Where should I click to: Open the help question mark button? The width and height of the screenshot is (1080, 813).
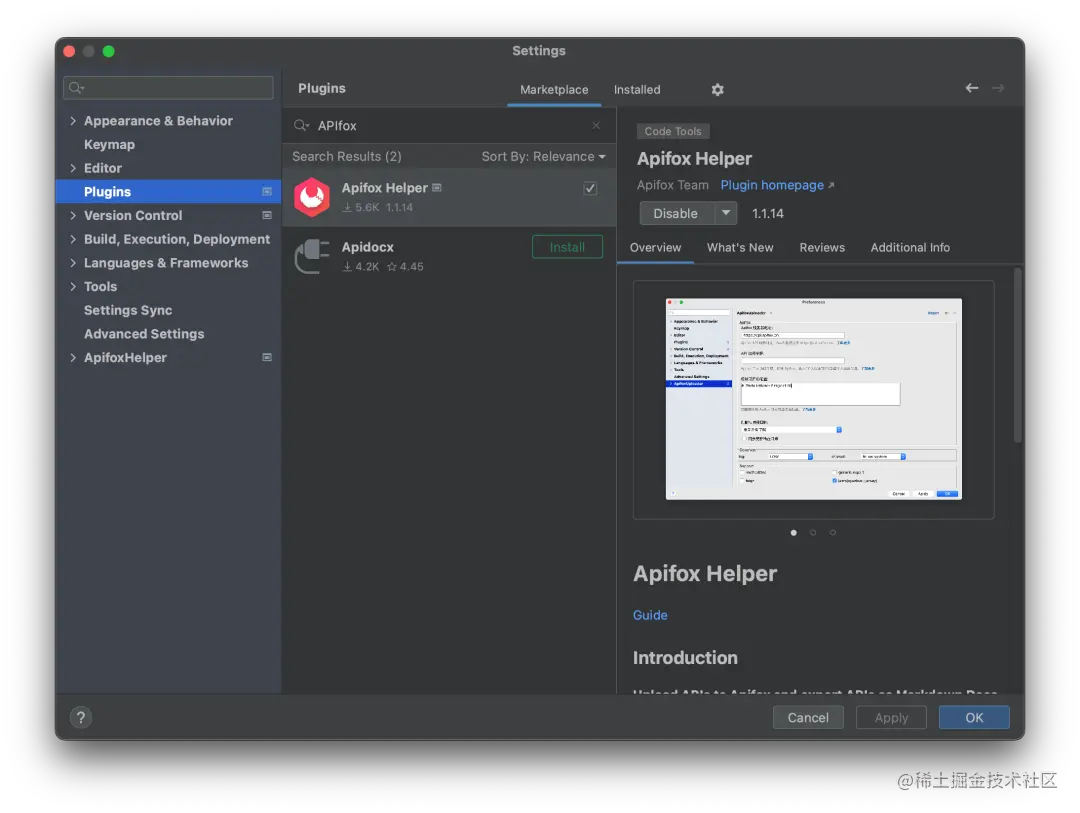81,717
